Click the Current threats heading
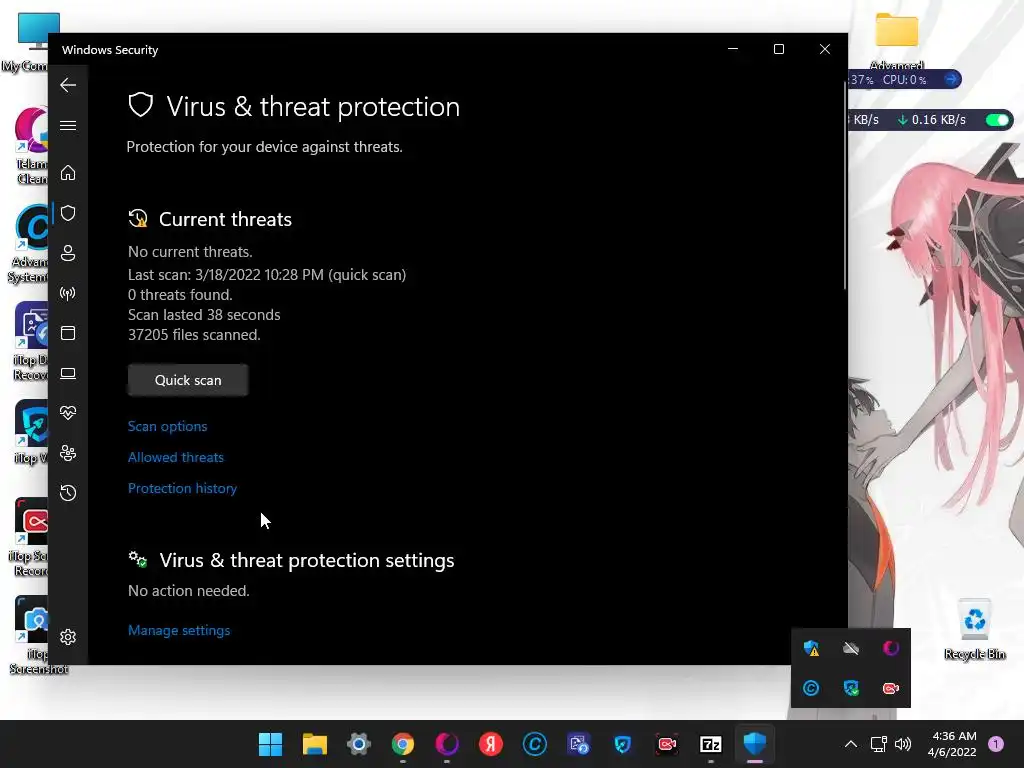Screen dimensions: 1024x768 [x=225, y=219]
